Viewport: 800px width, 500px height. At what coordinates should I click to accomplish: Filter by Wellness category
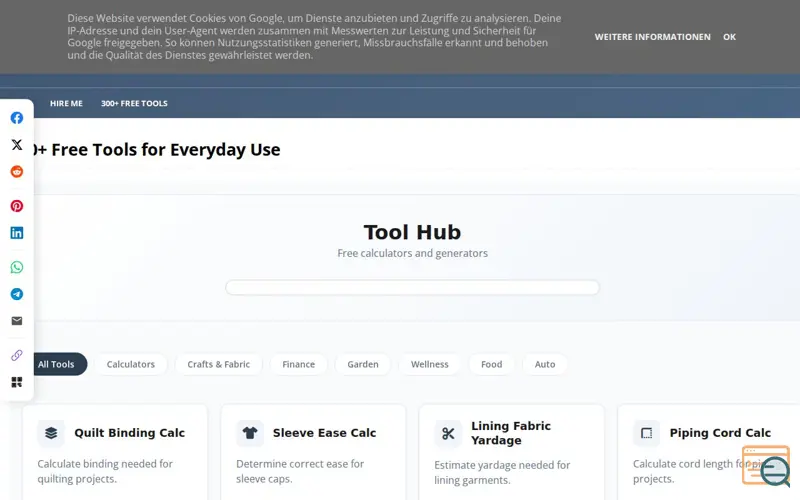coord(430,364)
